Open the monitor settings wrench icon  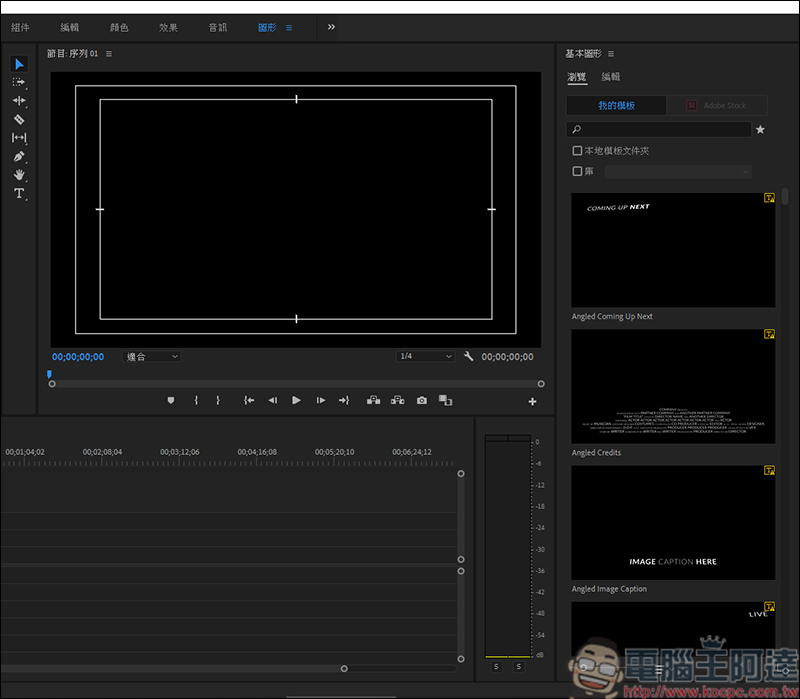468,356
